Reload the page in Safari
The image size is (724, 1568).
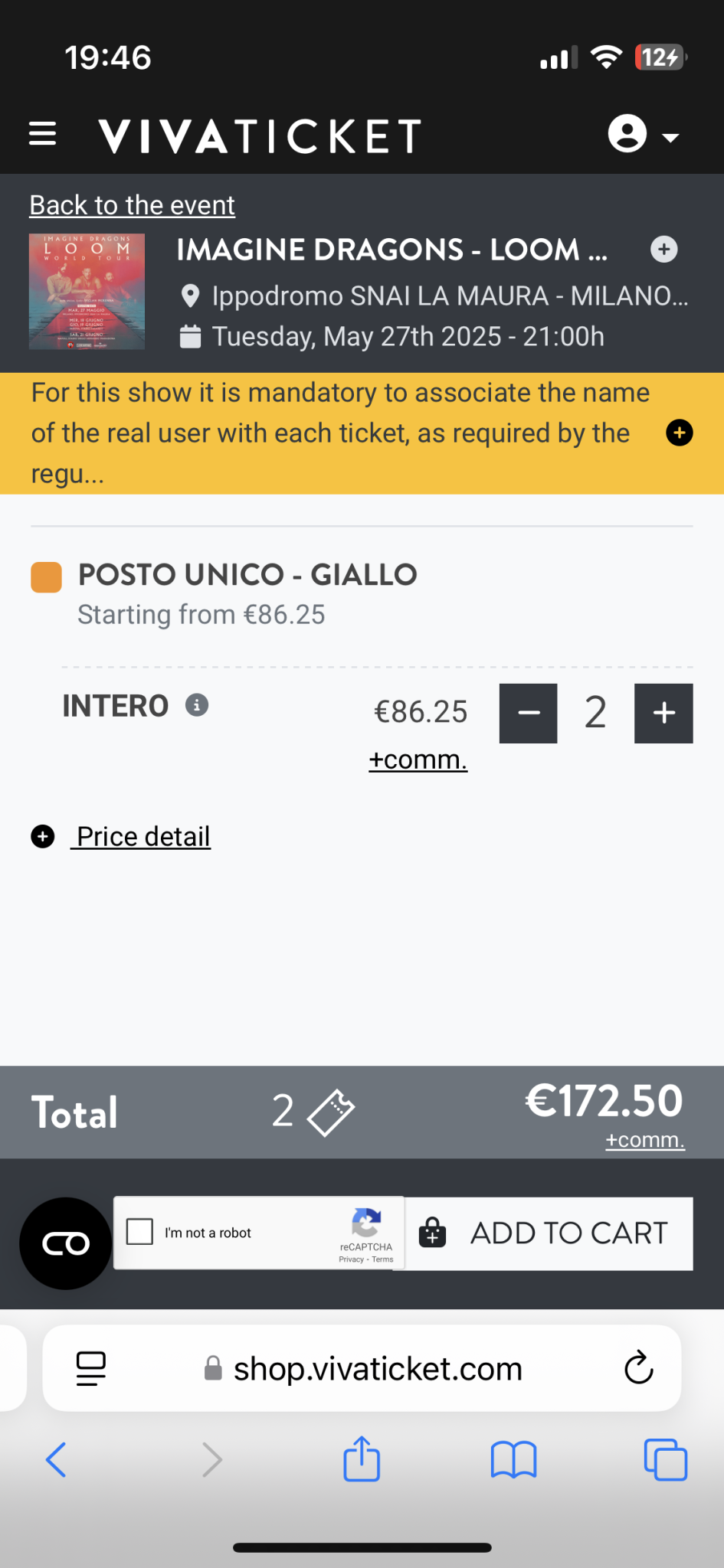(x=638, y=1368)
